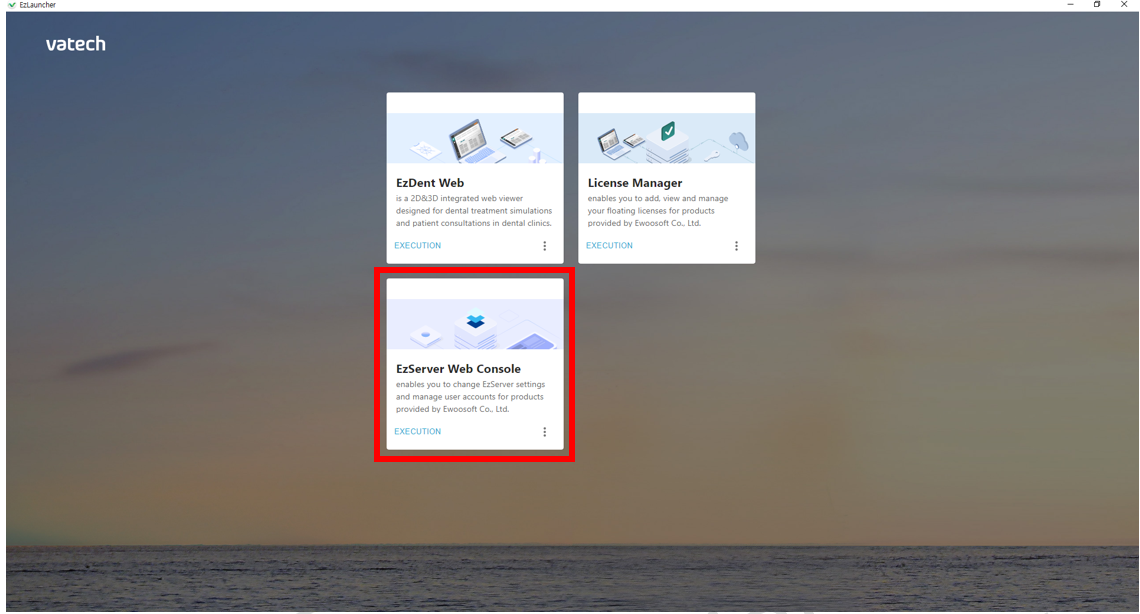Minimize the EzLauncher window
This screenshot has width=1140, height=614.
1070,4
